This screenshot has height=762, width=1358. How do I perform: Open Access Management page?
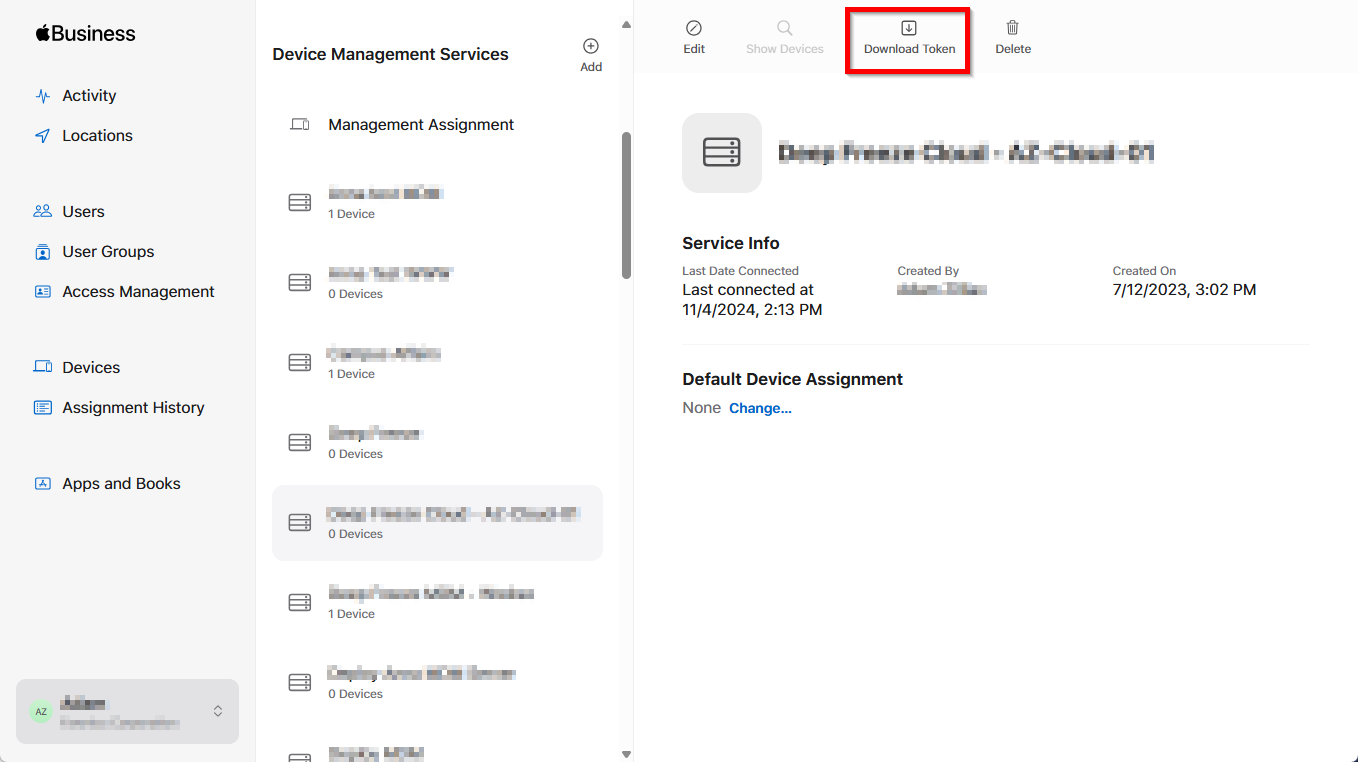pos(125,292)
